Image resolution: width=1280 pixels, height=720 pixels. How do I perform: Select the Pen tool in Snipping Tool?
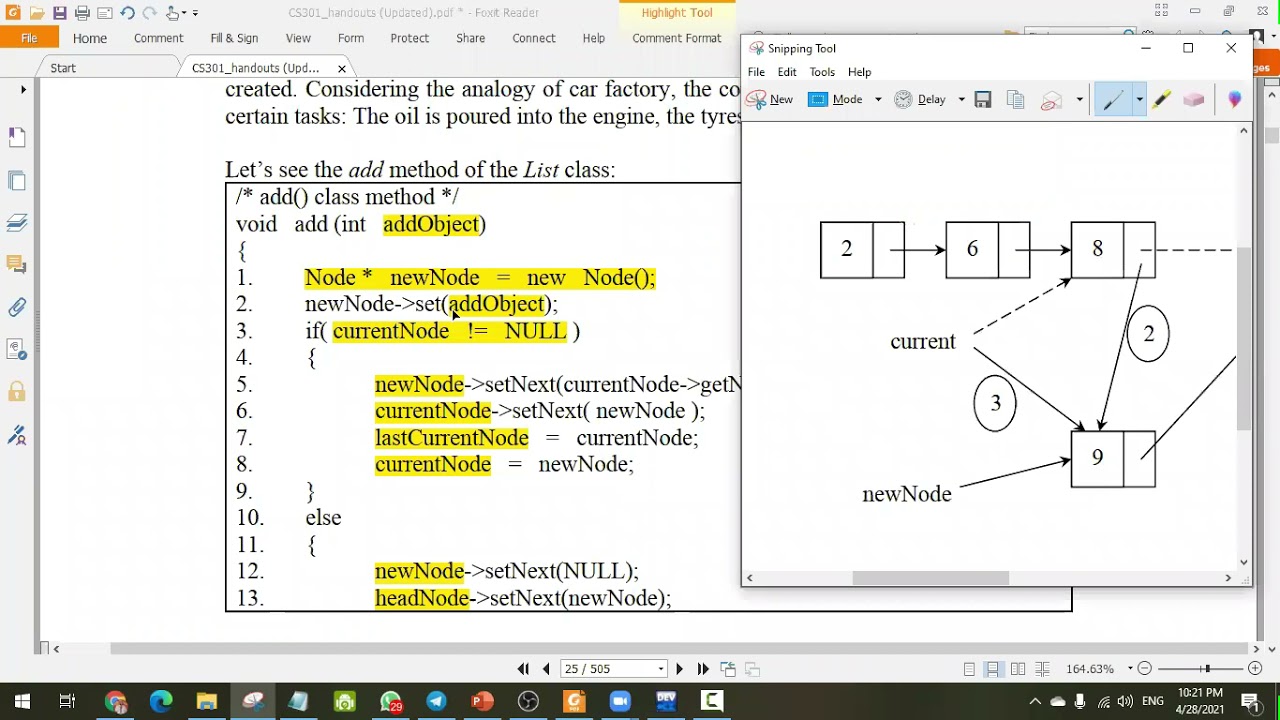pos(1113,99)
